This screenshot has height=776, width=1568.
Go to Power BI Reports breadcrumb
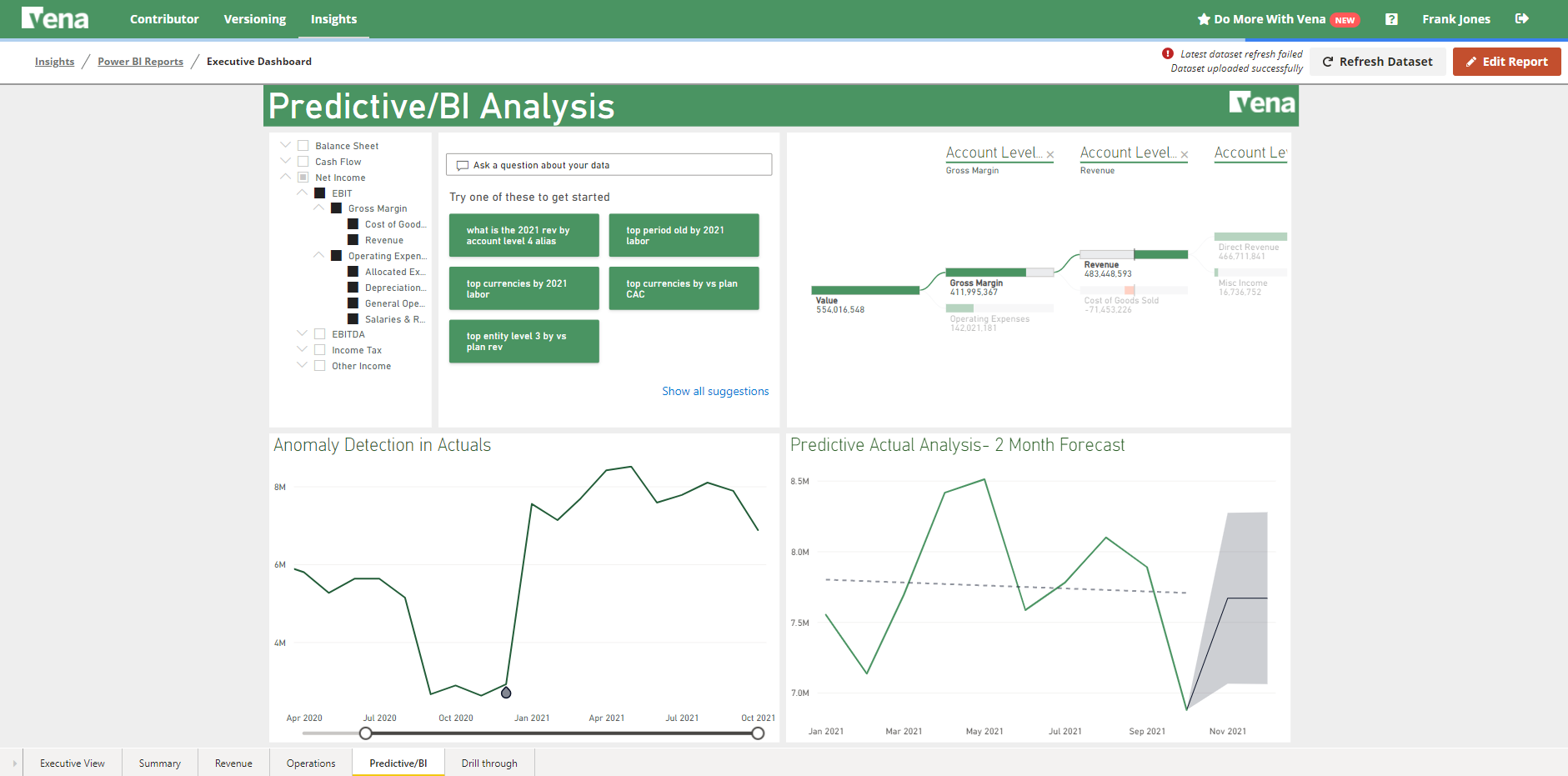tap(140, 62)
